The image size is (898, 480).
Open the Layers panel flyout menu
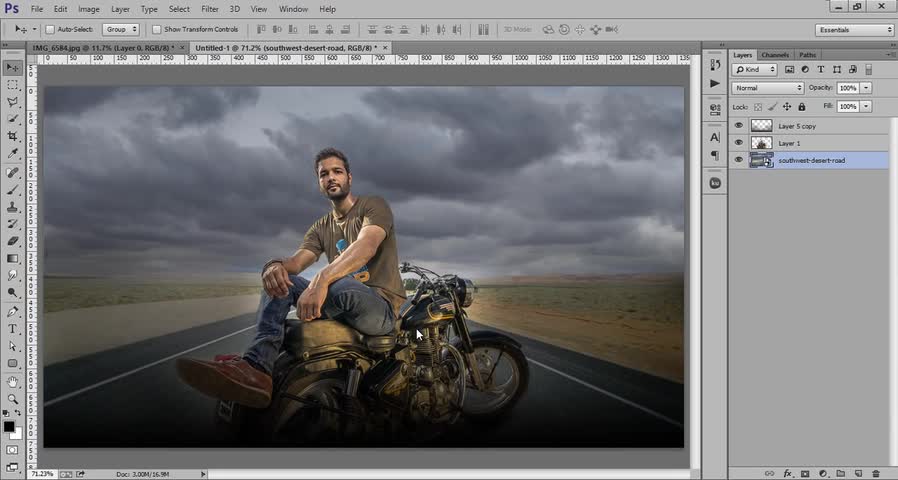(x=889, y=54)
